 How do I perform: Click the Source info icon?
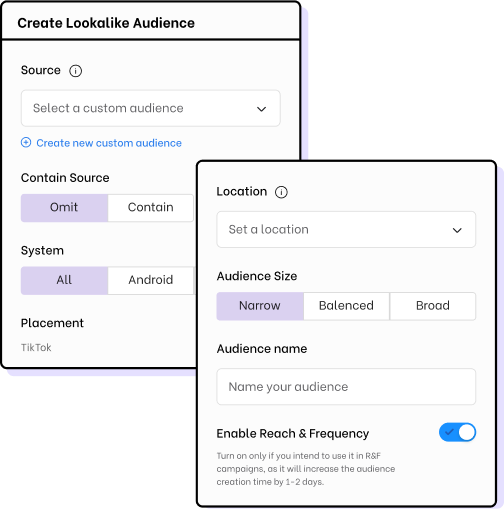click(75, 71)
